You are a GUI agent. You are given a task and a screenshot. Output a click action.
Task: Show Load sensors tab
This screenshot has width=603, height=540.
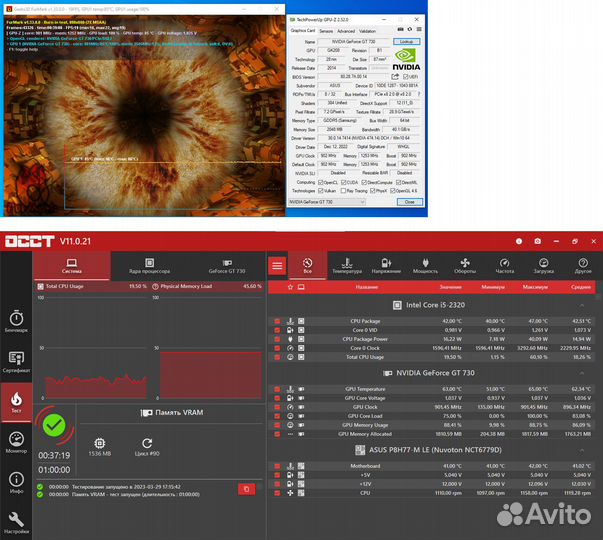(x=543, y=266)
